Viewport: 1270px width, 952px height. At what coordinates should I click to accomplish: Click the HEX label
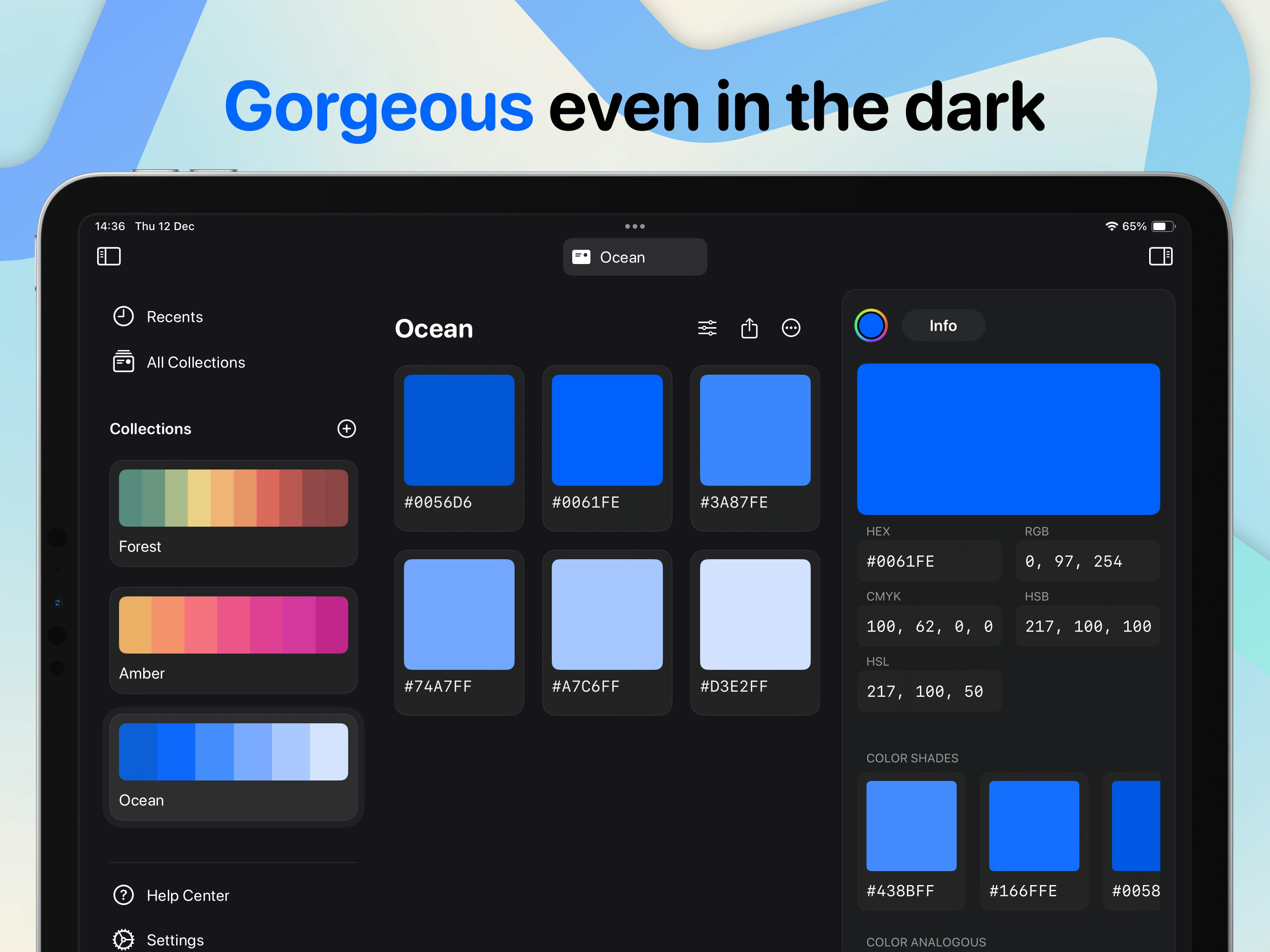[x=878, y=531]
